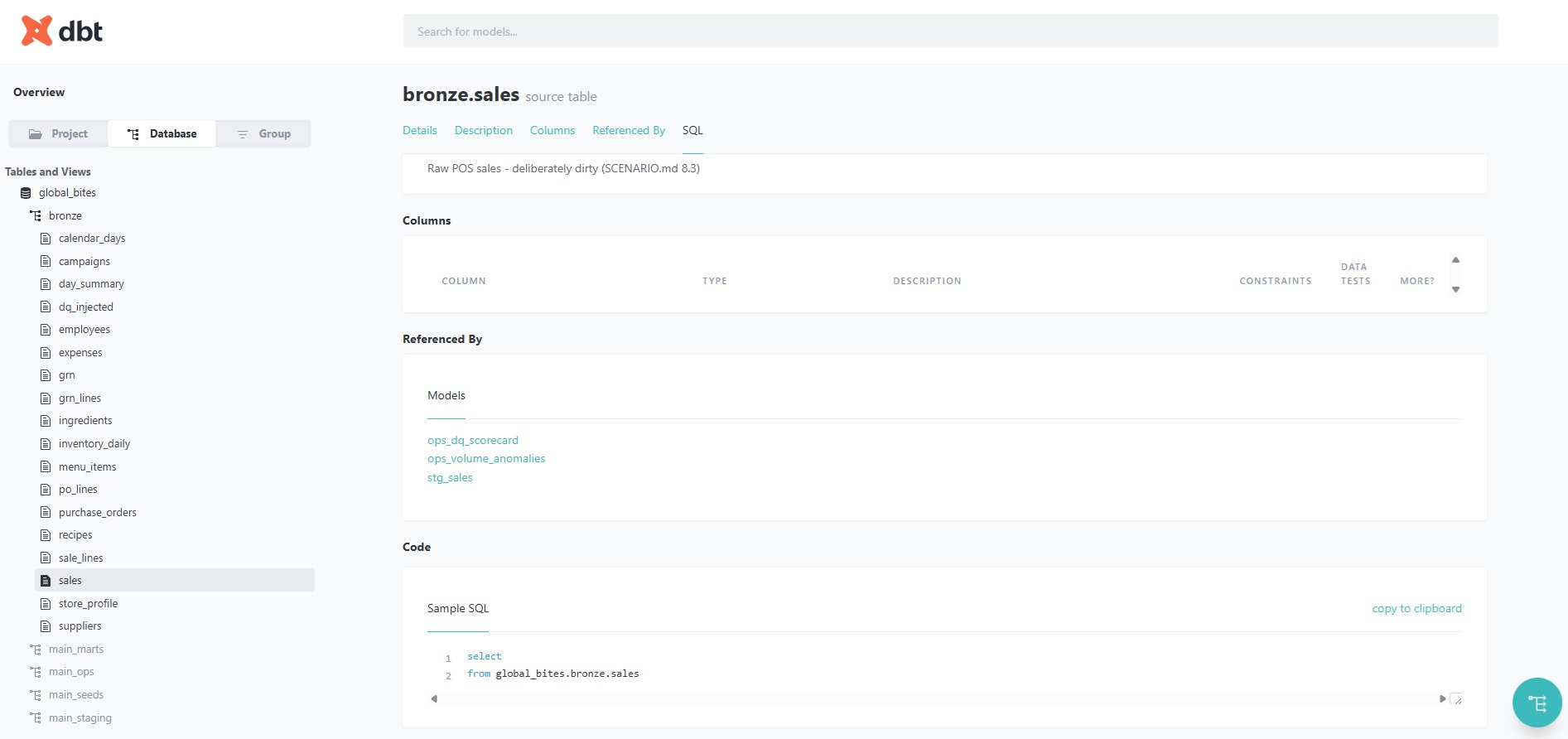1568x739 pixels.
Task: Click the calendar_days table icon
Action: click(46, 239)
